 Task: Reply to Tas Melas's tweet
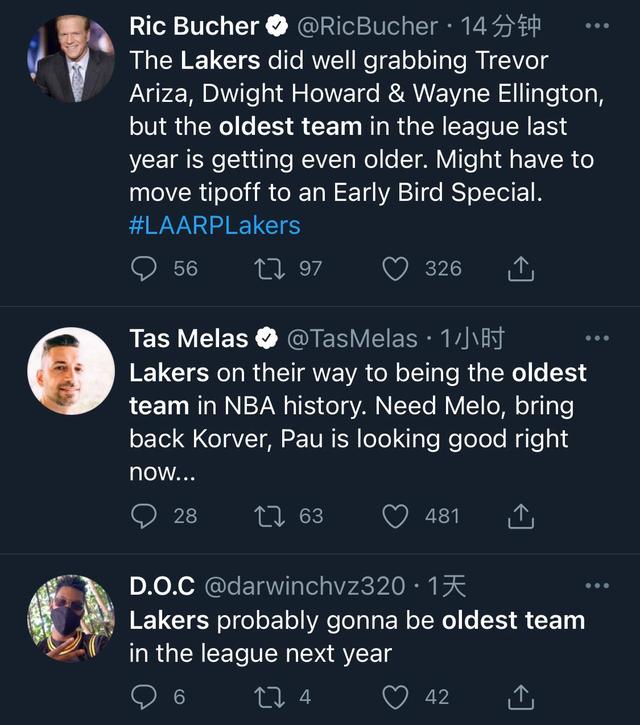pyautogui.click(x=145, y=516)
